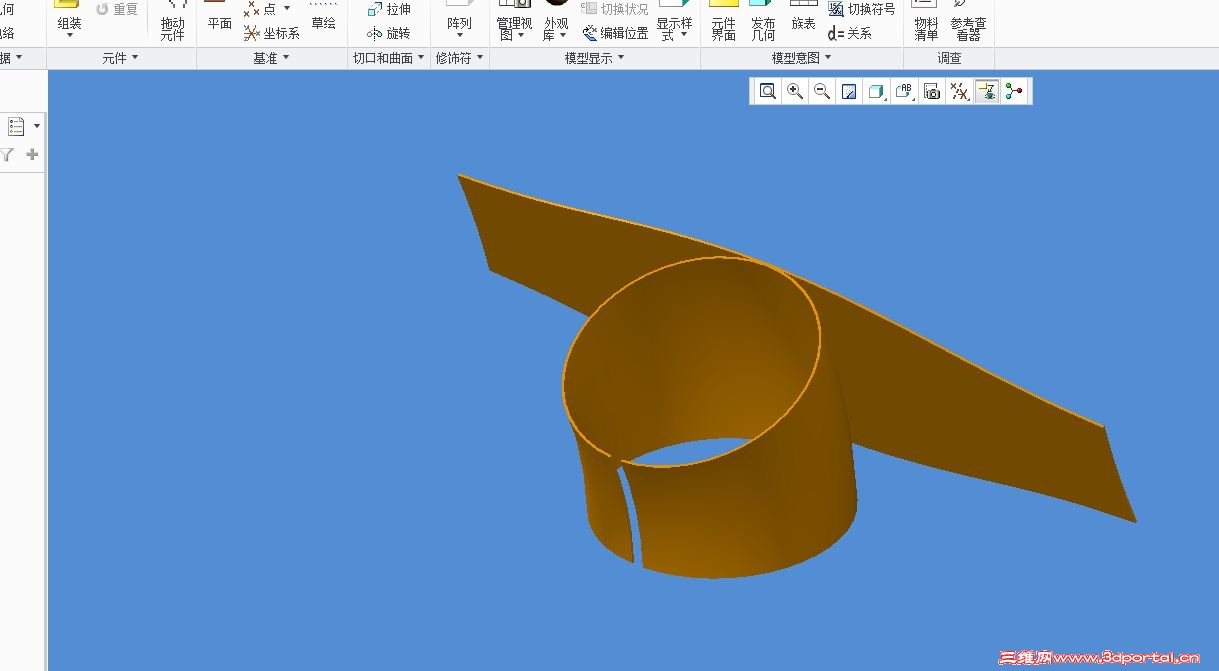Create a datum Plane (平面)
The height and width of the screenshot is (671, 1219).
[x=219, y=16]
